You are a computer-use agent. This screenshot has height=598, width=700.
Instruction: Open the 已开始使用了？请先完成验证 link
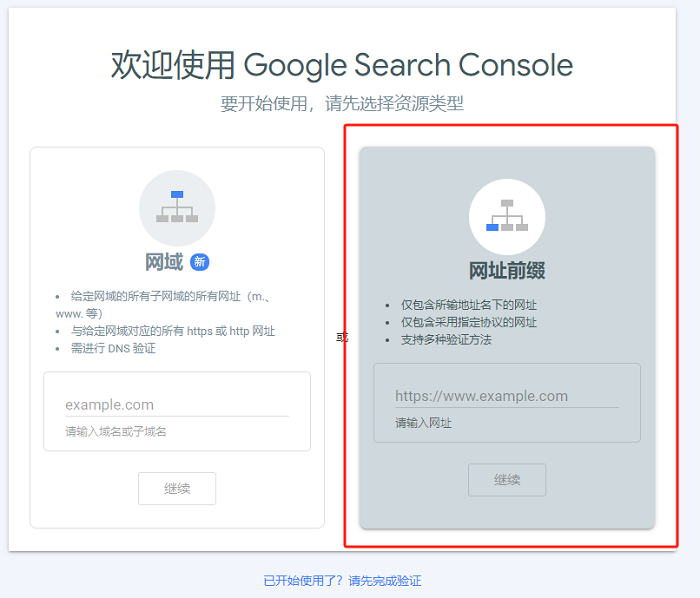[x=342, y=581]
